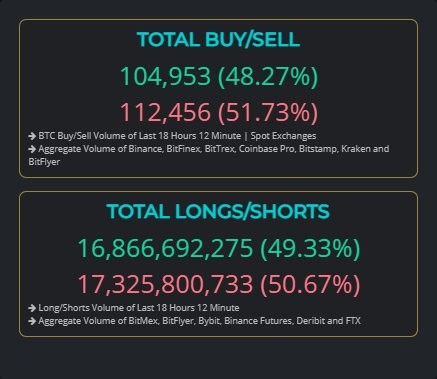Screen dimensions: 437x379
Task: Click arrow icon before Aggregate Volume of BitMex
Action: pos(32,321)
